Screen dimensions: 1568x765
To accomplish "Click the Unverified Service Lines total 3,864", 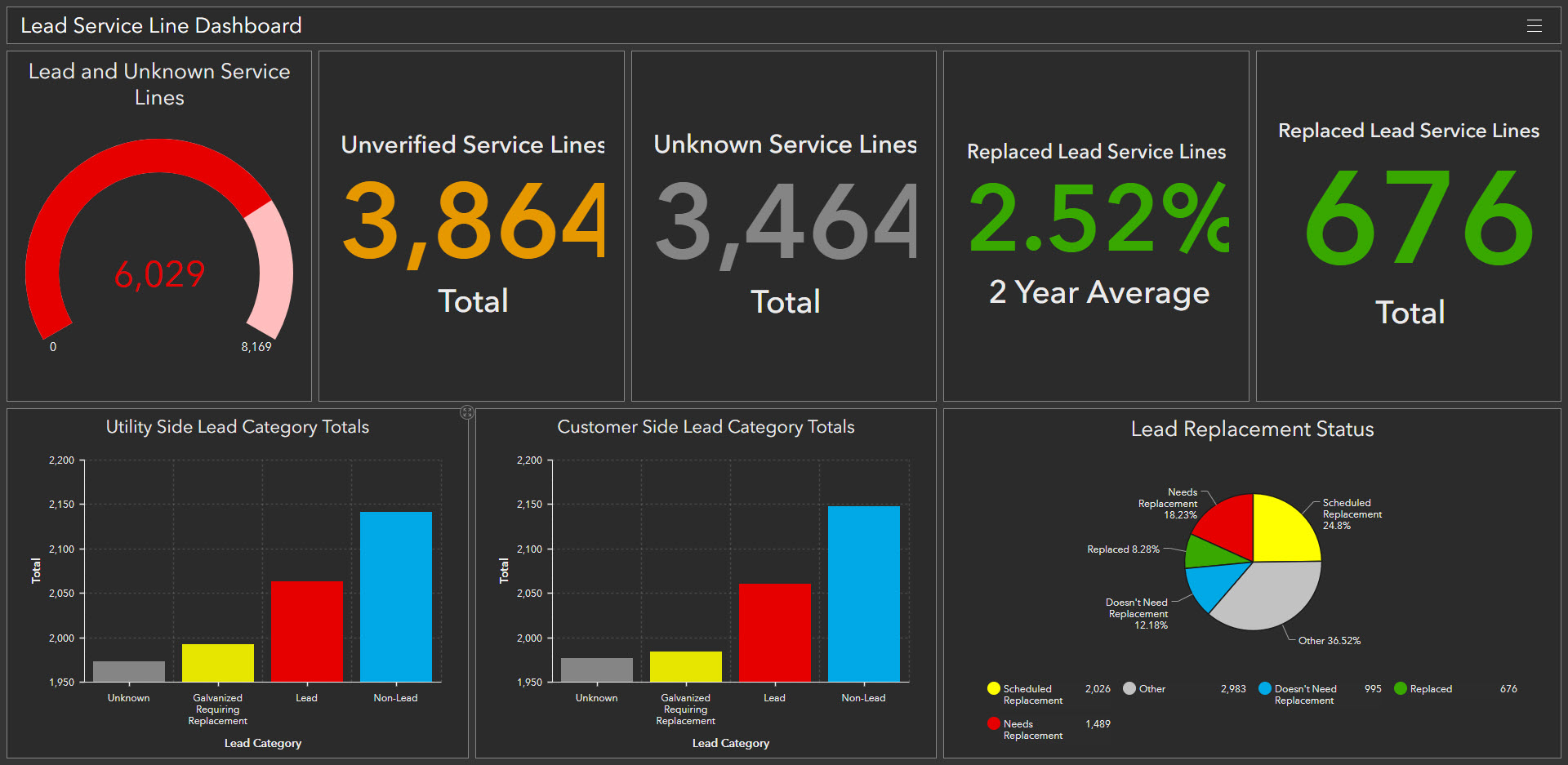I will point(472,222).
